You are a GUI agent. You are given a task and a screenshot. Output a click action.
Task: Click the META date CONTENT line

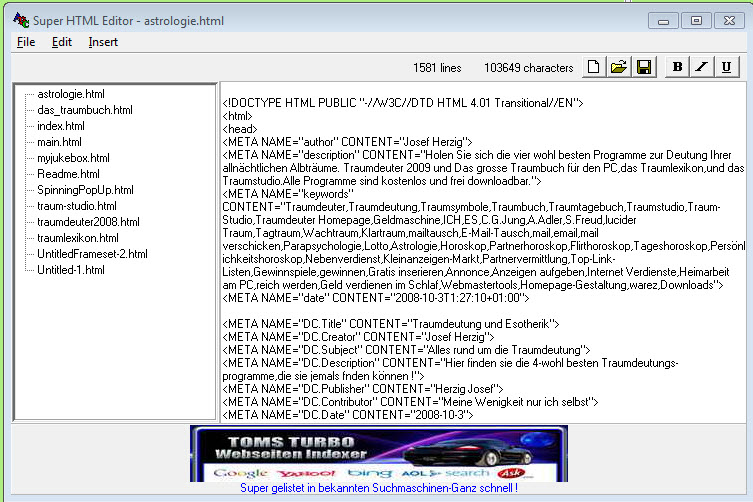(376, 298)
